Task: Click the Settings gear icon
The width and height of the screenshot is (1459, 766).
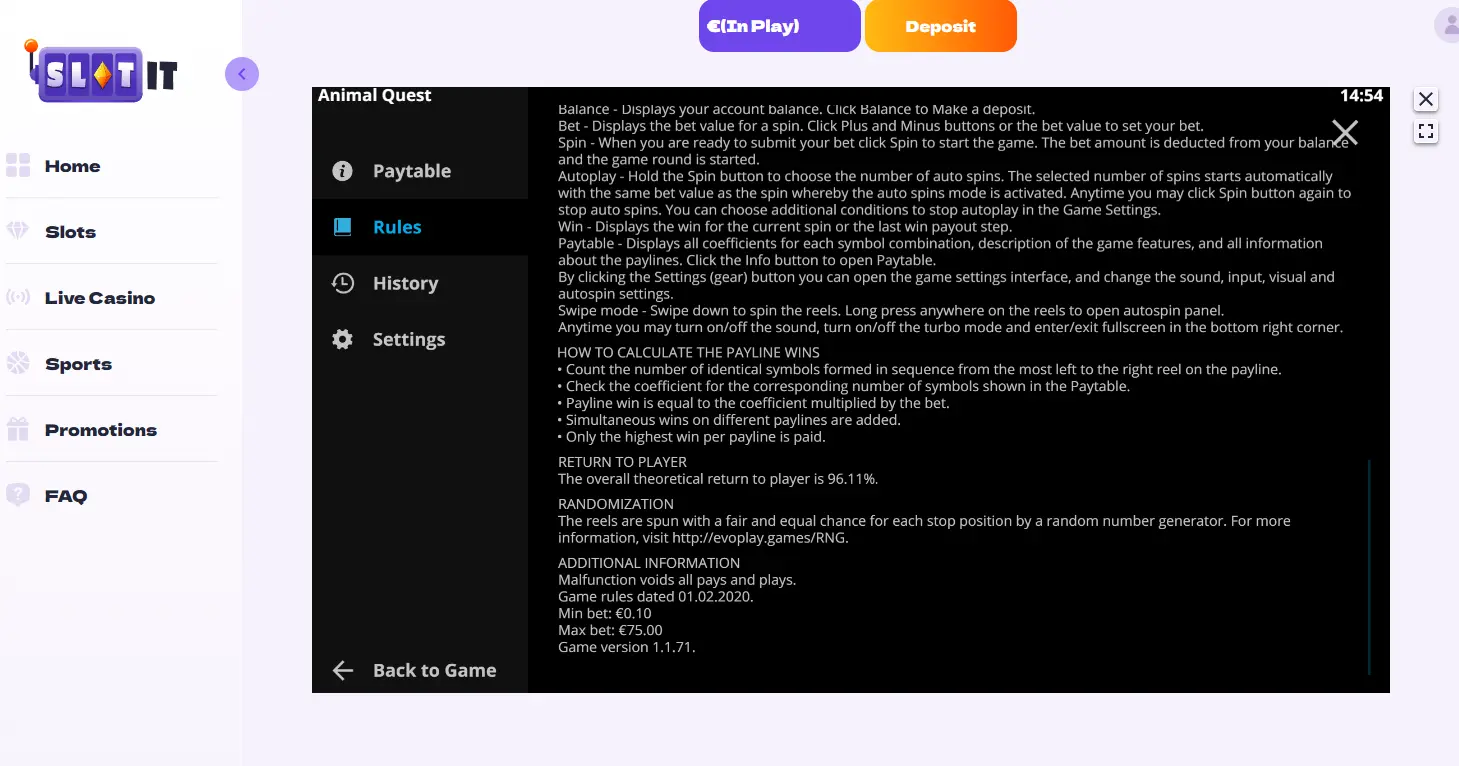Action: pos(342,339)
